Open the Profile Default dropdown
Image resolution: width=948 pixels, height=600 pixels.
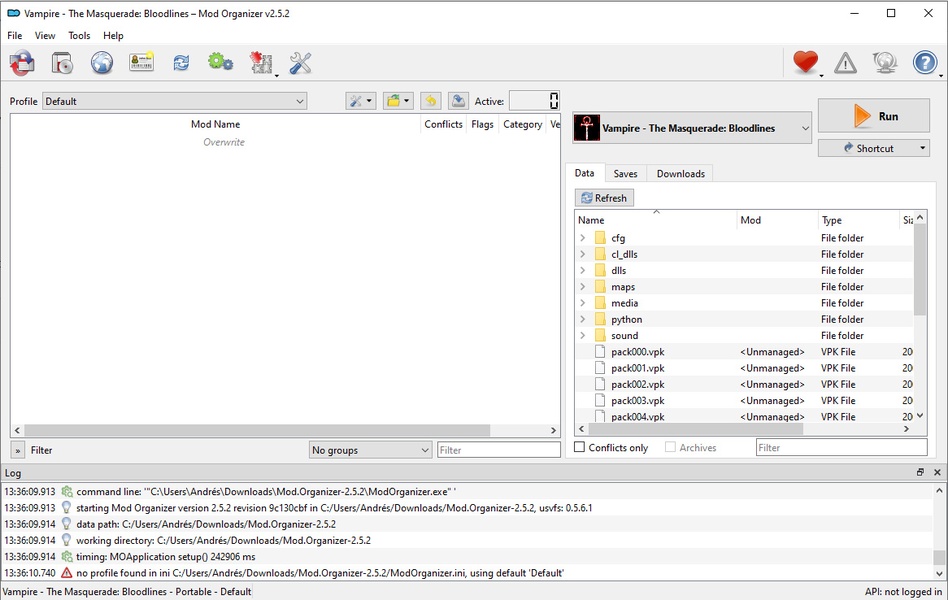click(x=174, y=101)
